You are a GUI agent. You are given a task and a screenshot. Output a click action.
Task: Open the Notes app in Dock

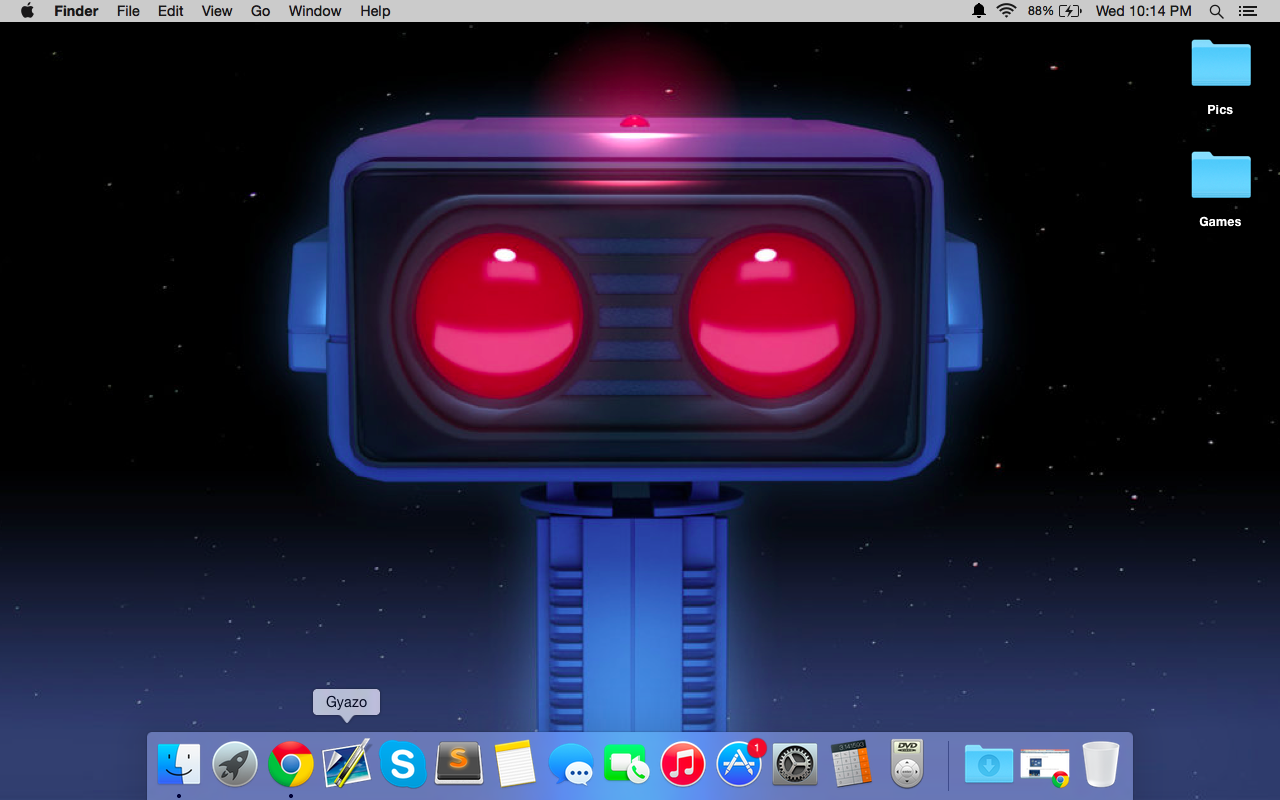pyautogui.click(x=515, y=765)
